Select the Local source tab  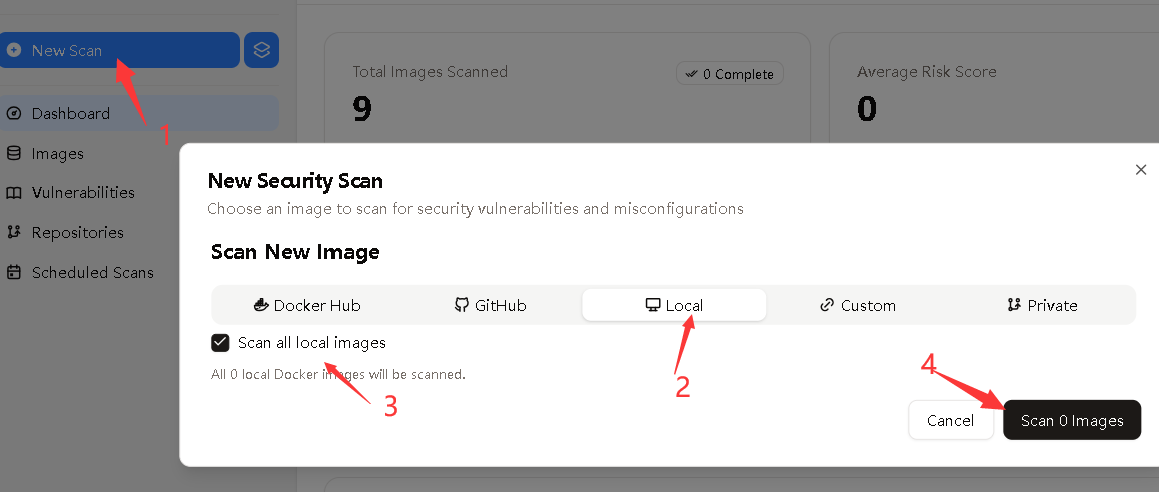tap(674, 305)
